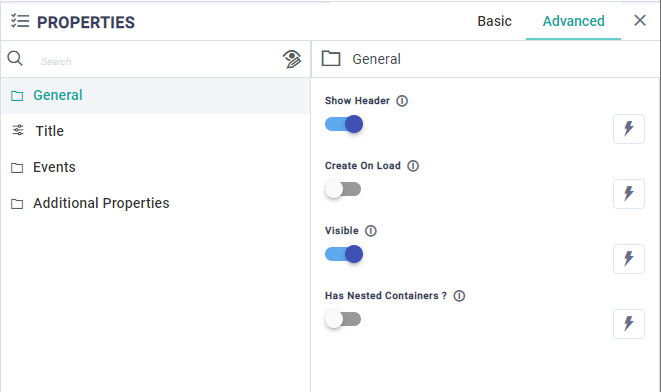Click the info icon next to Has Nested Containers

coord(459,295)
